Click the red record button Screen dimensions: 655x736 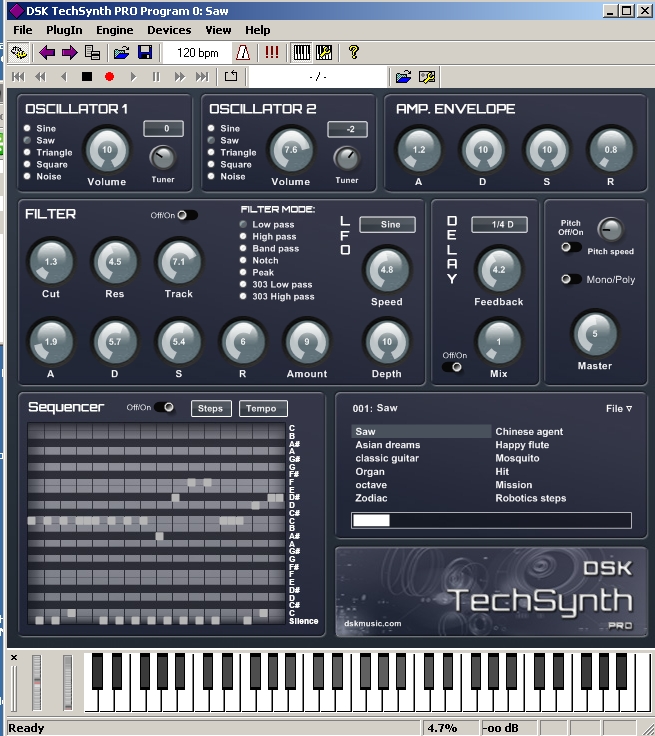coord(109,77)
